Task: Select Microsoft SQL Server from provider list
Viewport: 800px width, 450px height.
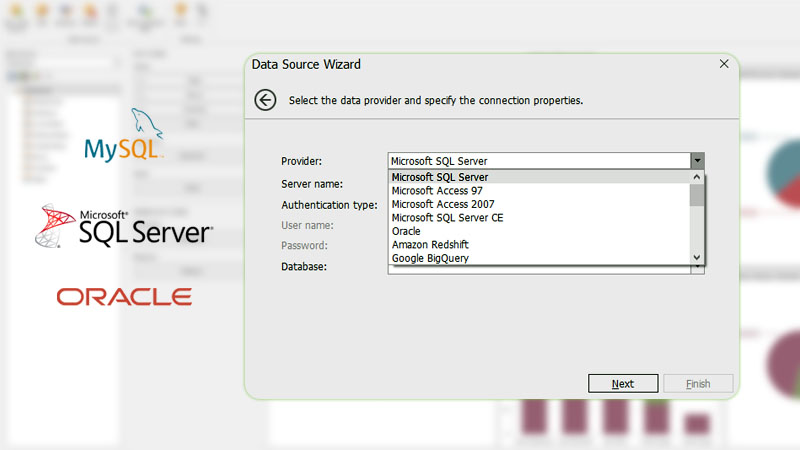Action: (x=540, y=177)
